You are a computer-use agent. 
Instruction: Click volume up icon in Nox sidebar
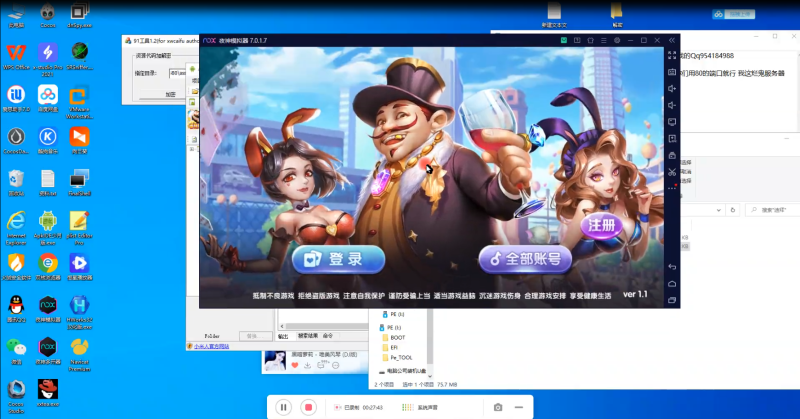pyautogui.click(x=672, y=89)
